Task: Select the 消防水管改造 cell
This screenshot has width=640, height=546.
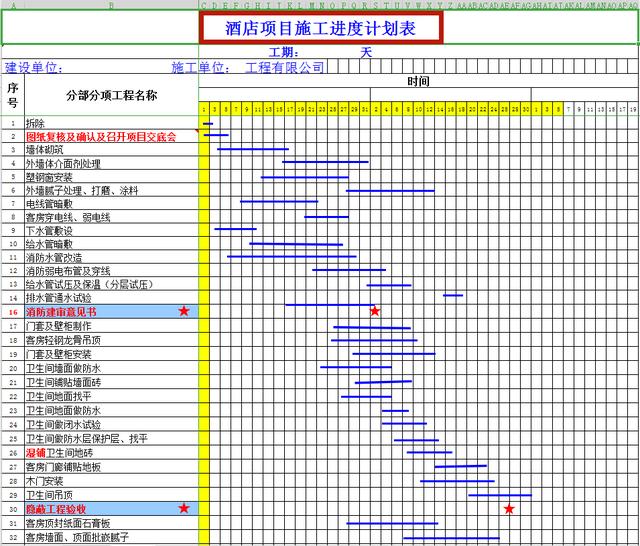Action: [x=111, y=257]
